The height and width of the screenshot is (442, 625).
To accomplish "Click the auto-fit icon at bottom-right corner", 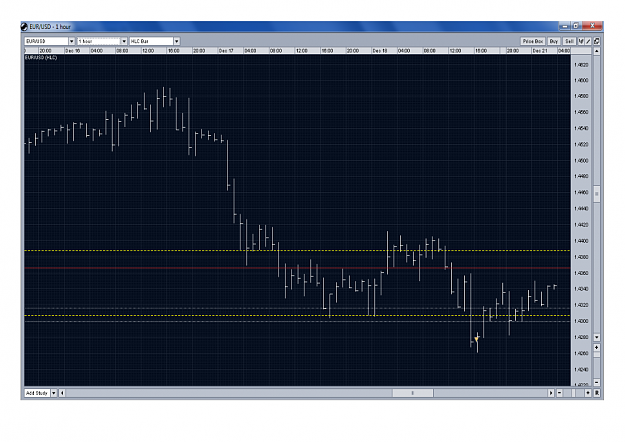I will [x=597, y=393].
